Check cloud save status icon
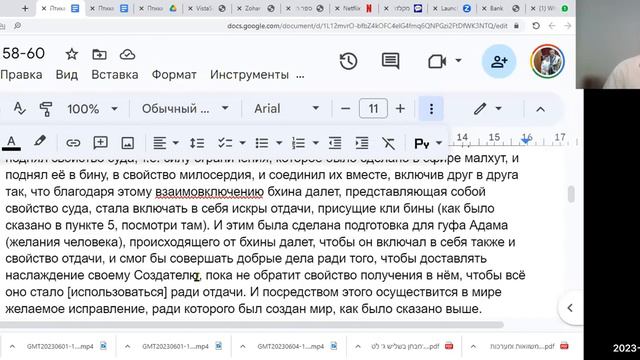This screenshot has height=360, width=640. [x=127, y=54]
